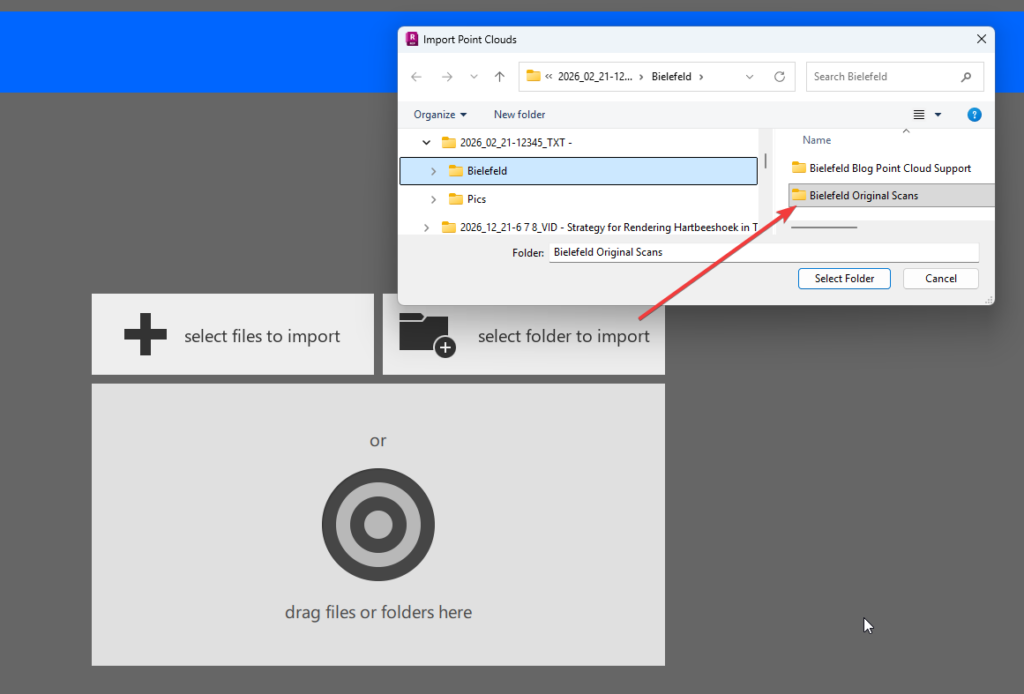Click the folder-plus import icon

click(x=427, y=335)
